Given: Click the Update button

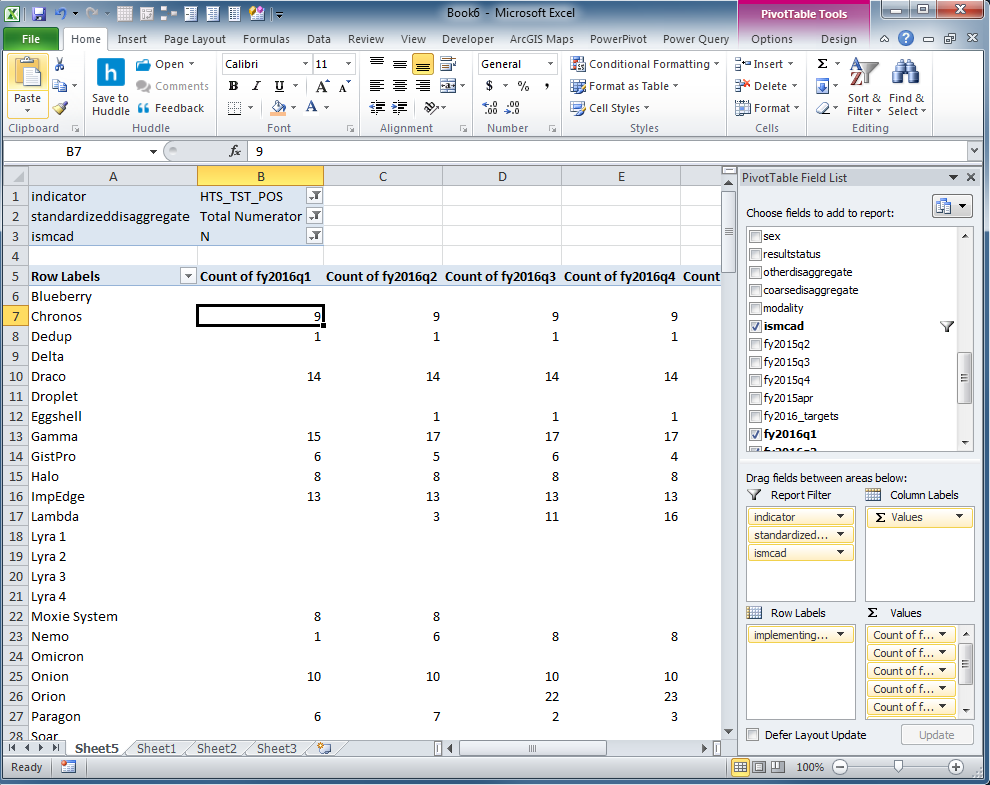Looking at the screenshot, I should (x=936, y=734).
